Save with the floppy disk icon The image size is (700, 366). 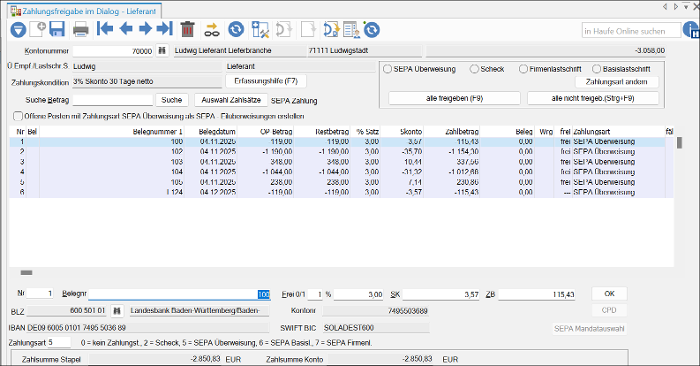click(57, 29)
